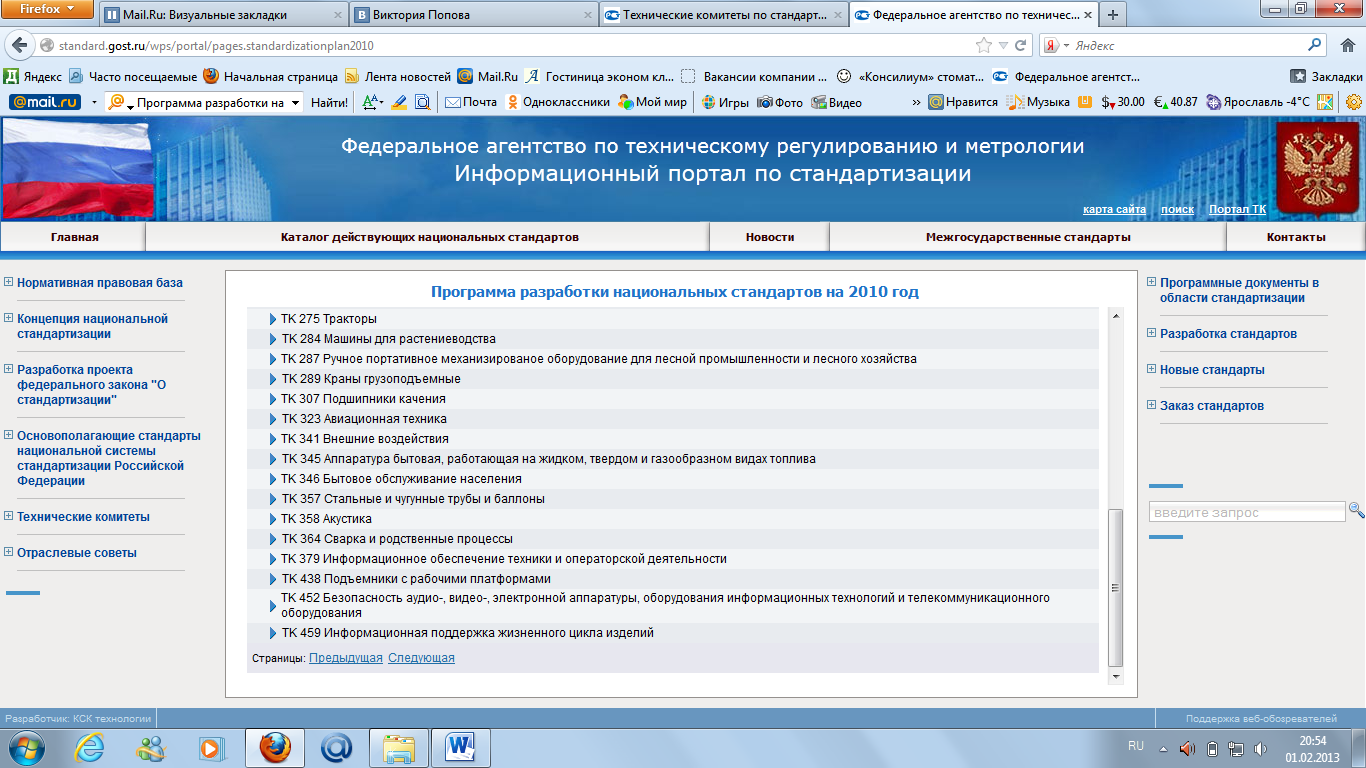Expand Разработка стандартов on right panel
The width and height of the screenshot is (1366, 768).
coord(1152,333)
